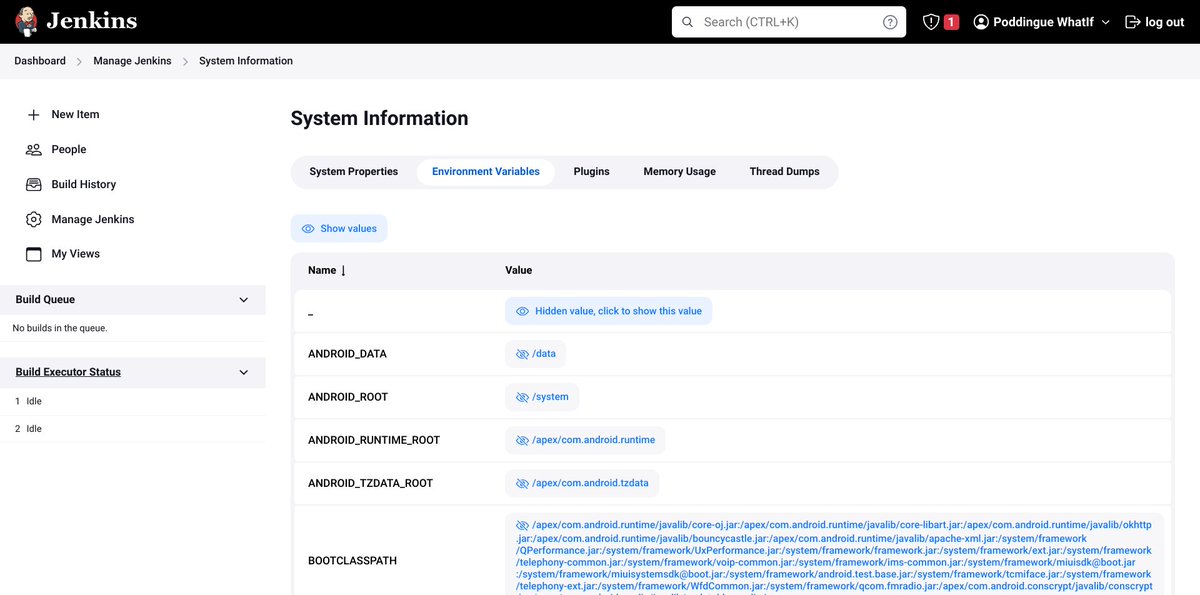This screenshot has height=595, width=1200.
Task: Click the Jenkins butler logo
Action: pos(27,21)
